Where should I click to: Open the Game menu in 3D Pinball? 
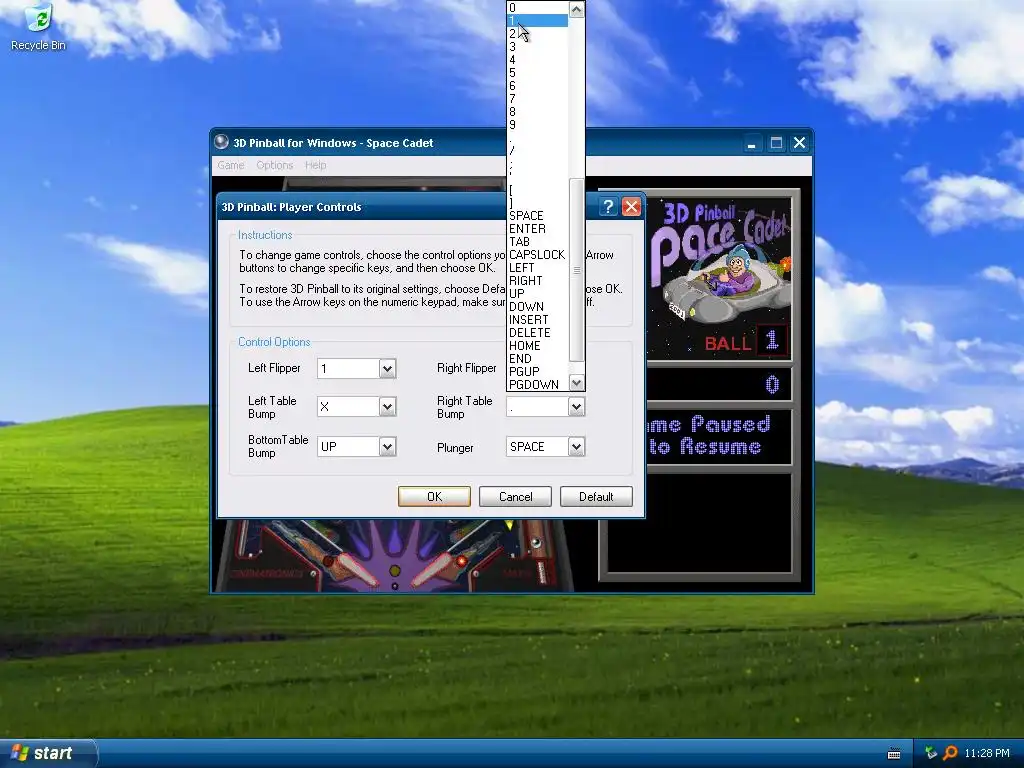point(231,165)
